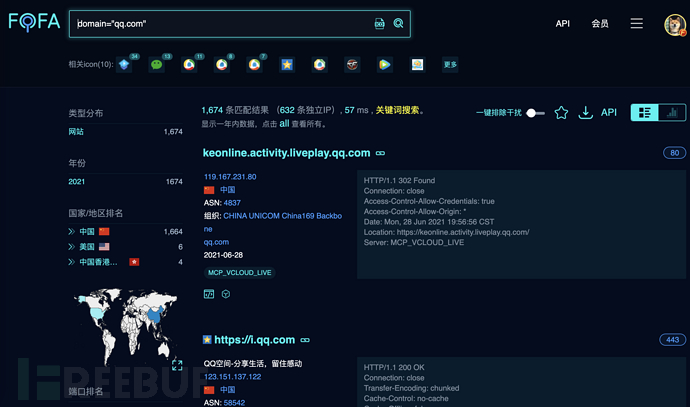Viewport: 690px width, 407px height.
Task: Click the port 443 badge
Action: coord(672,340)
